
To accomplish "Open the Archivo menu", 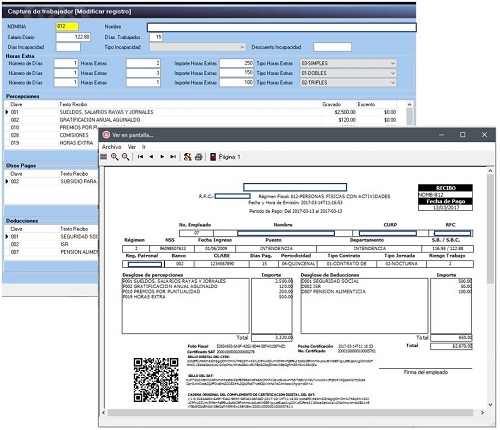I will [111, 147].
